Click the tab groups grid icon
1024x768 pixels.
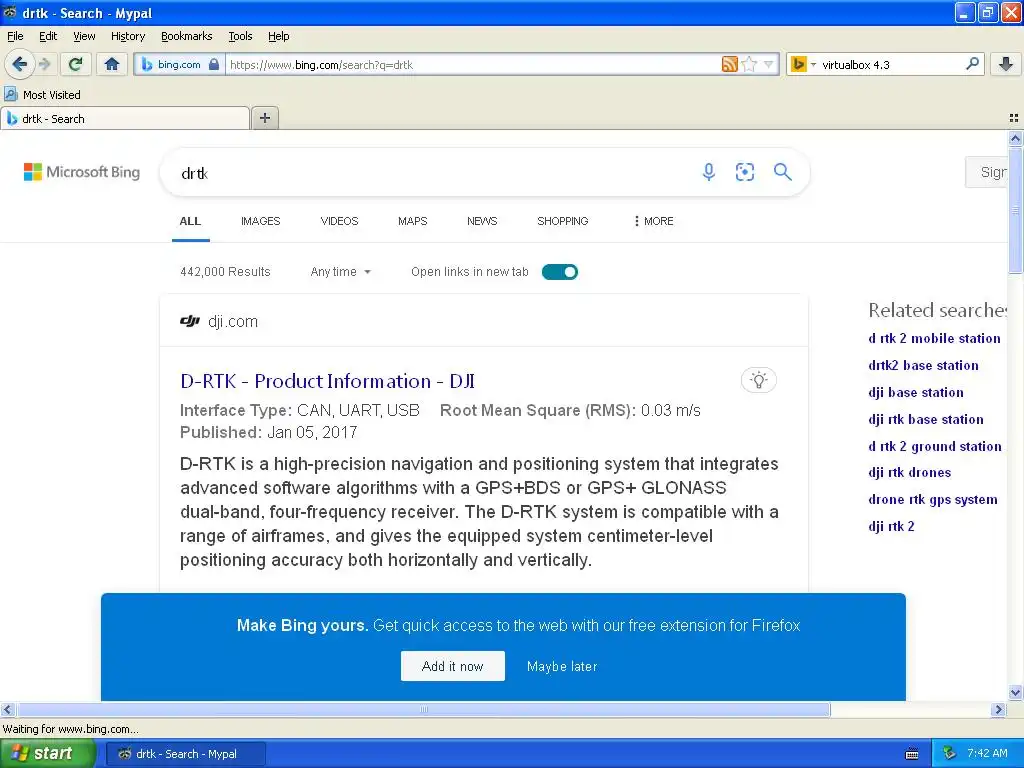[x=1014, y=118]
